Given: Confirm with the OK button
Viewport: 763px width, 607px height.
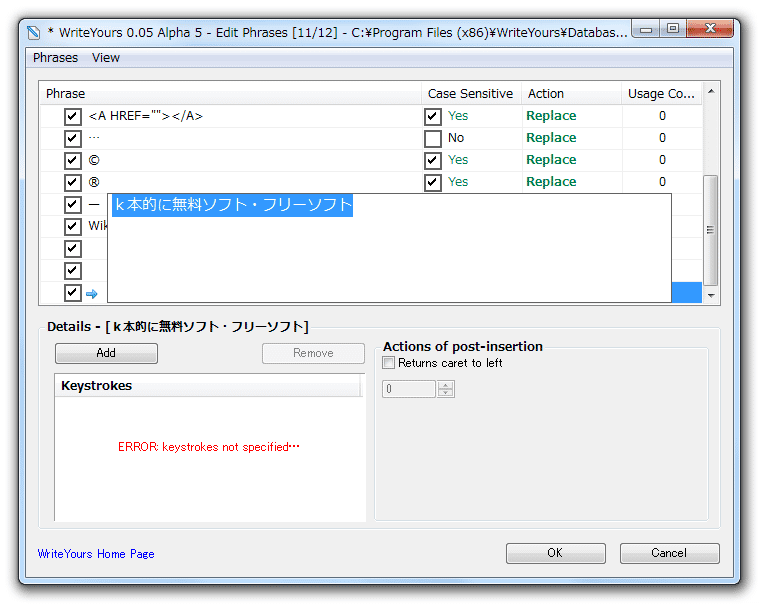Looking at the screenshot, I should coord(556,553).
